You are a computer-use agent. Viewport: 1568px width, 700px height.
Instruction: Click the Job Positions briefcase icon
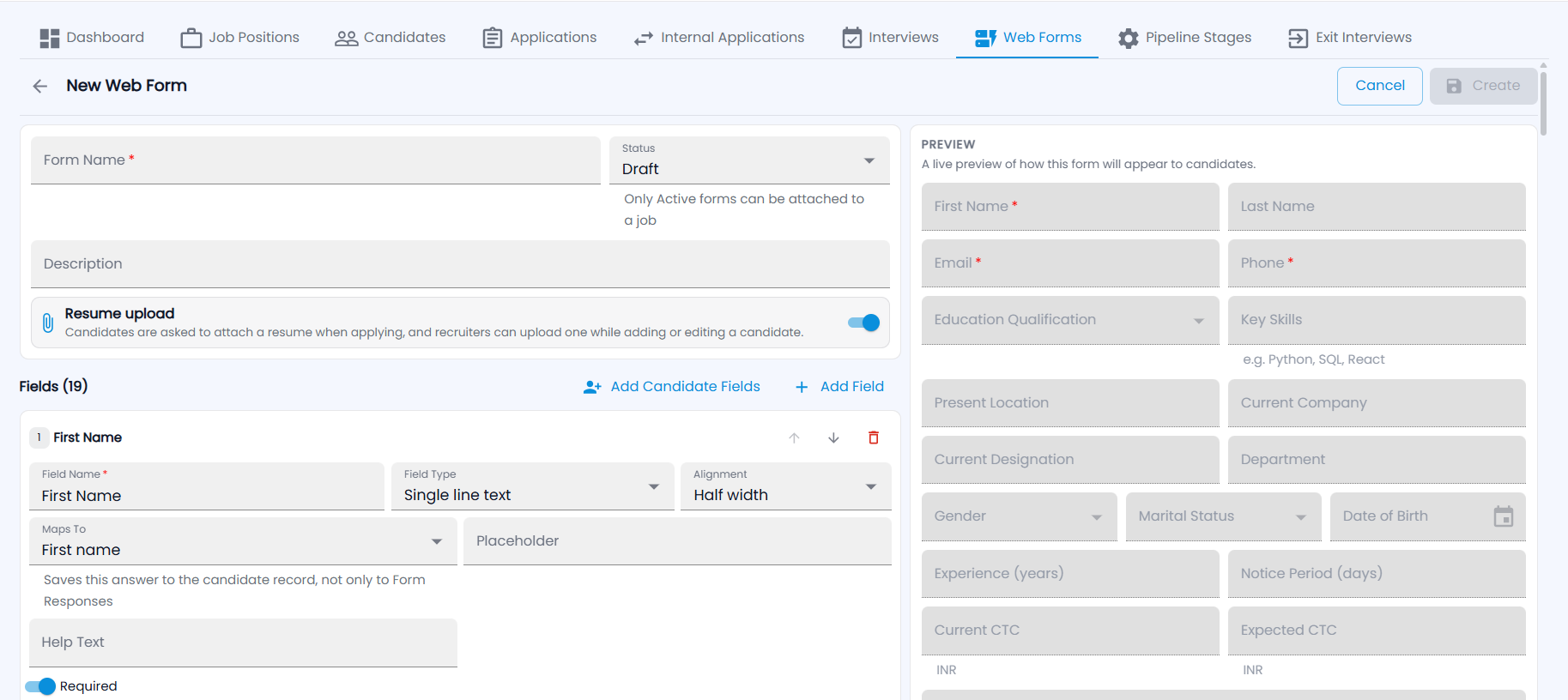point(191,38)
